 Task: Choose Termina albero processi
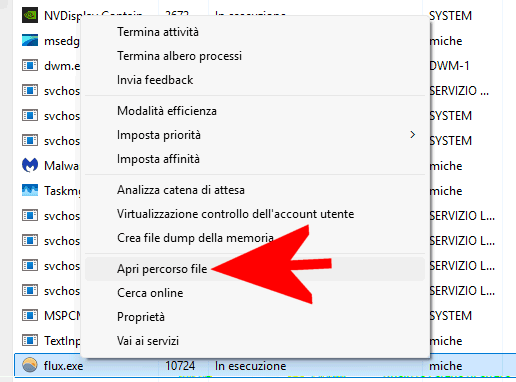255,56
